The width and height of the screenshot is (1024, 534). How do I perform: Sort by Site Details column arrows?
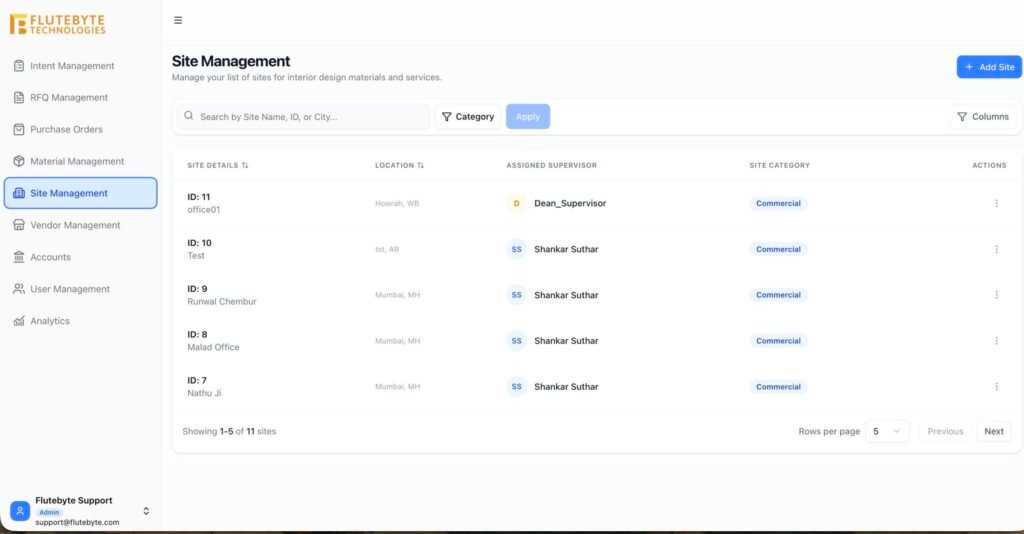click(245, 165)
